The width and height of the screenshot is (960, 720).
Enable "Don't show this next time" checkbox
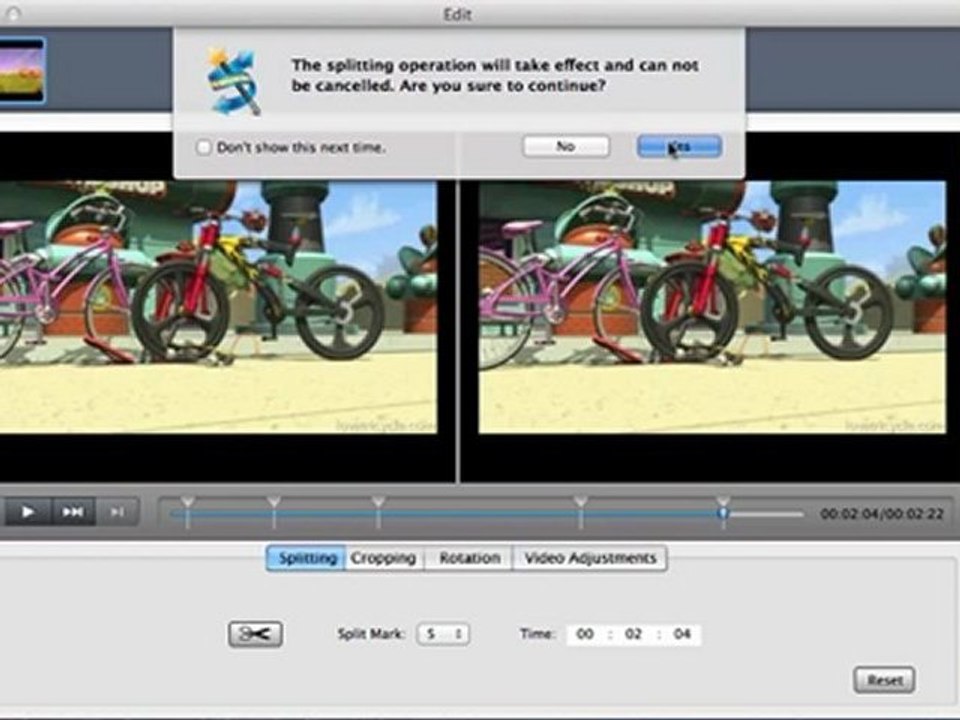click(203, 147)
